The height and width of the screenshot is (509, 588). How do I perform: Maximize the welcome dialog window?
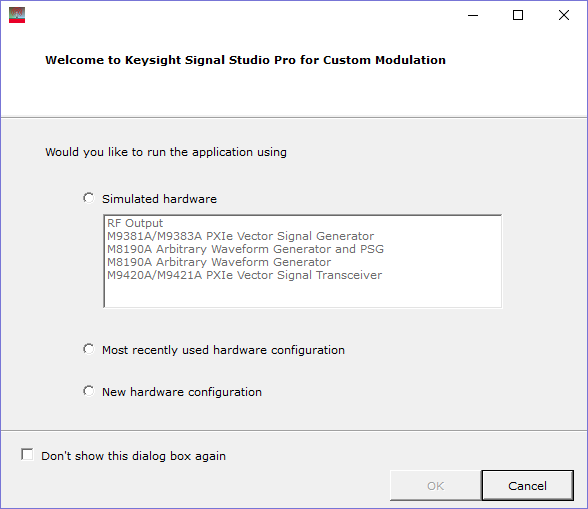tap(518, 15)
